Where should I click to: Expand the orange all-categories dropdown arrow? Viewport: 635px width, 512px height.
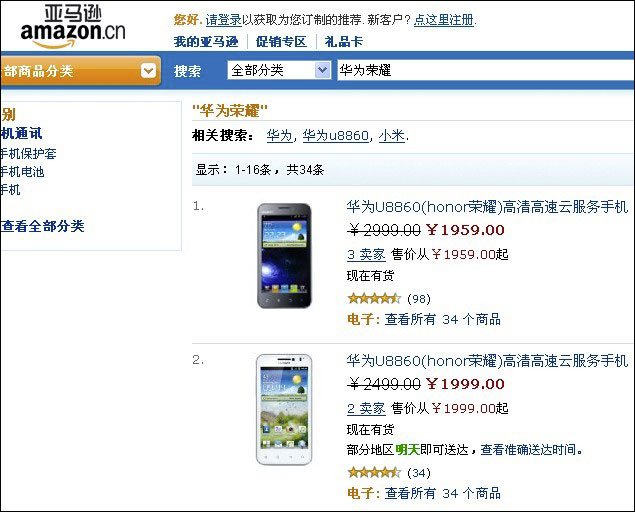(x=148, y=70)
